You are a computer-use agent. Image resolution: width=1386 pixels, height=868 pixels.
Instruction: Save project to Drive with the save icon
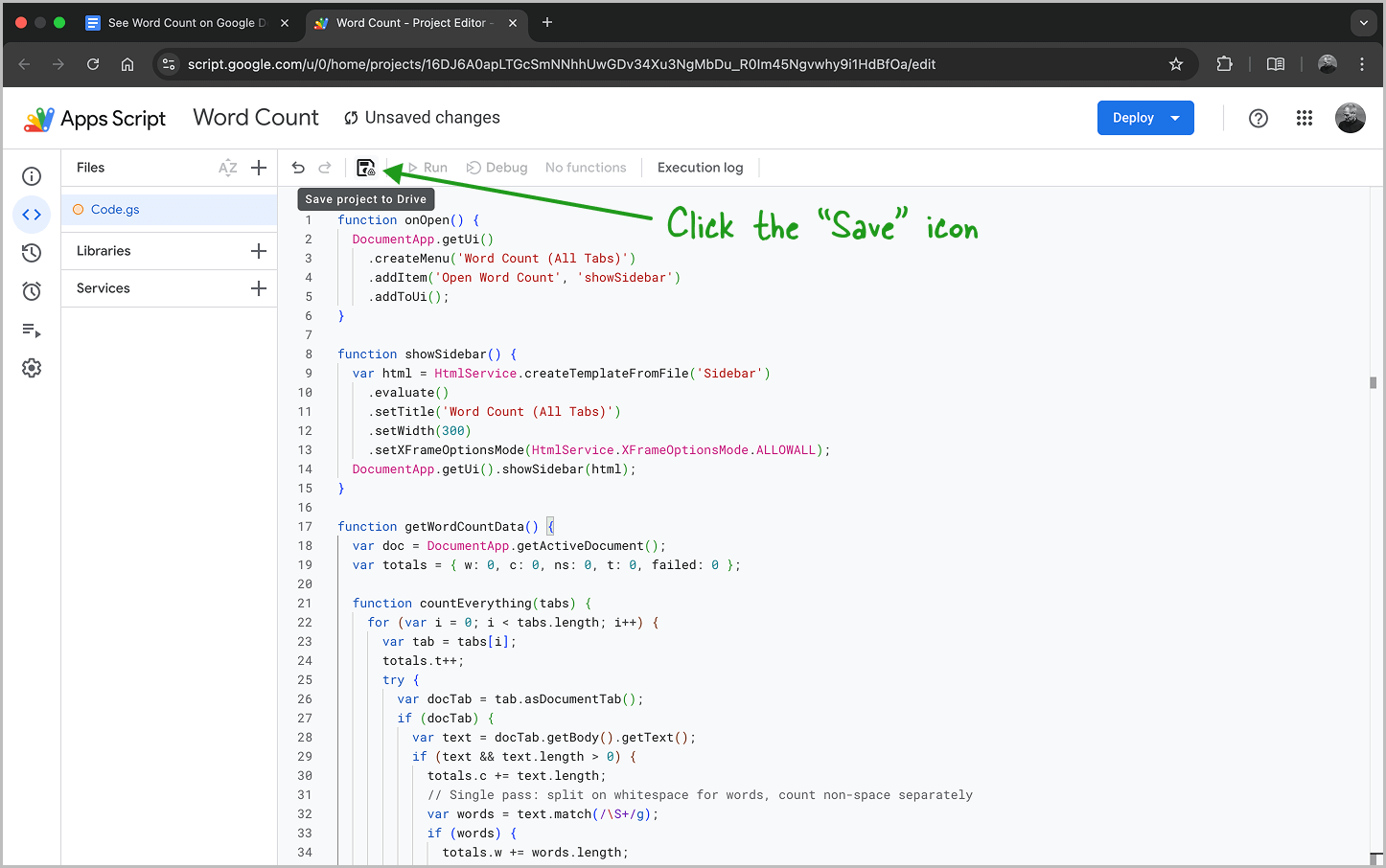click(365, 167)
